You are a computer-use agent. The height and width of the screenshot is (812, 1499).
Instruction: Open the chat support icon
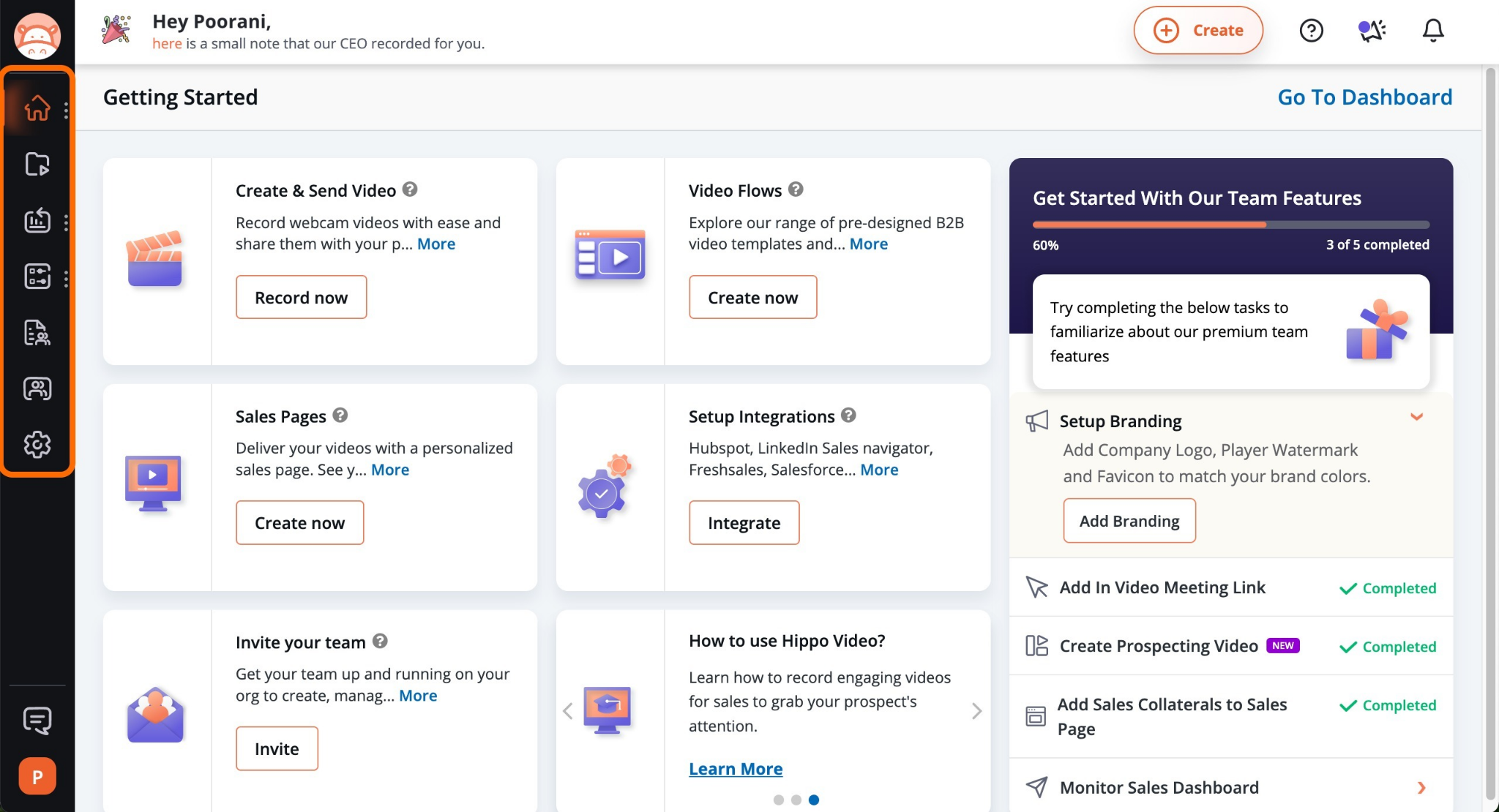(37, 721)
